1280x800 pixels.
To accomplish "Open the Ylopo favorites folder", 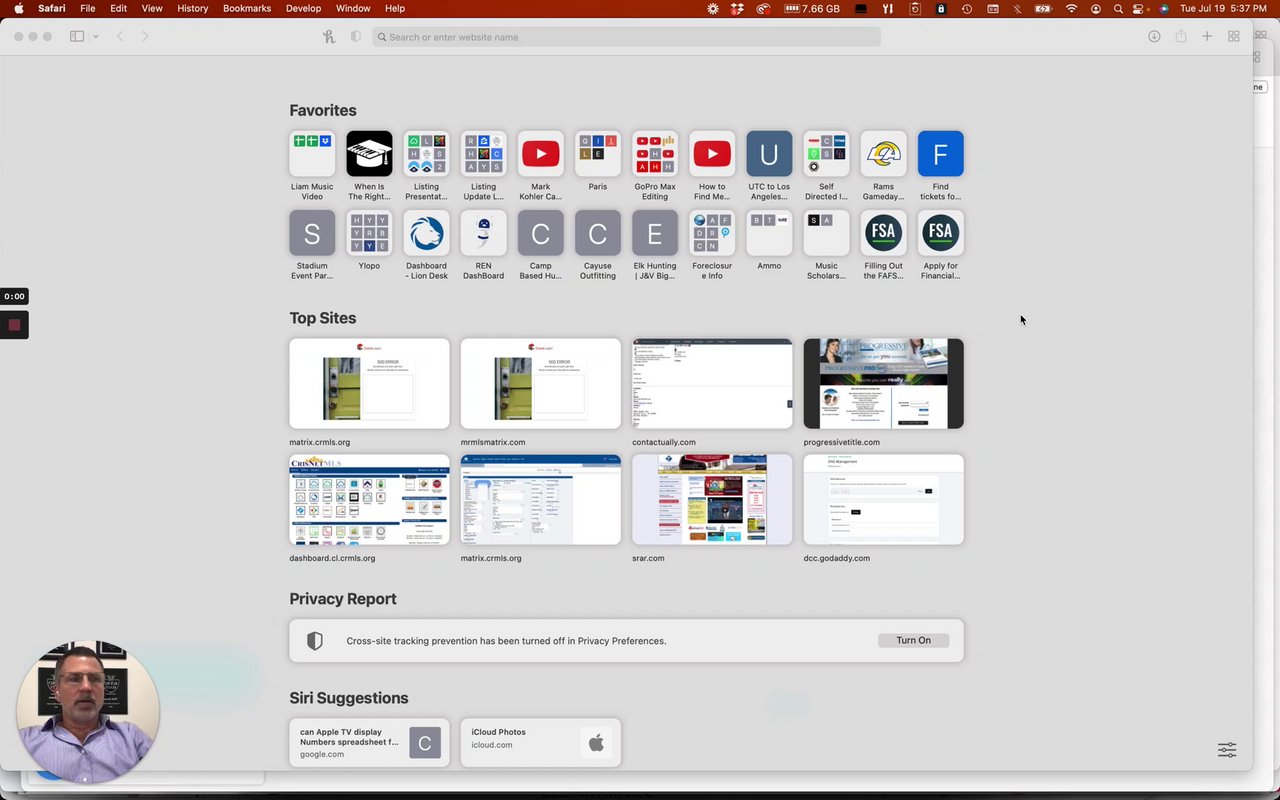I will 369,233.
